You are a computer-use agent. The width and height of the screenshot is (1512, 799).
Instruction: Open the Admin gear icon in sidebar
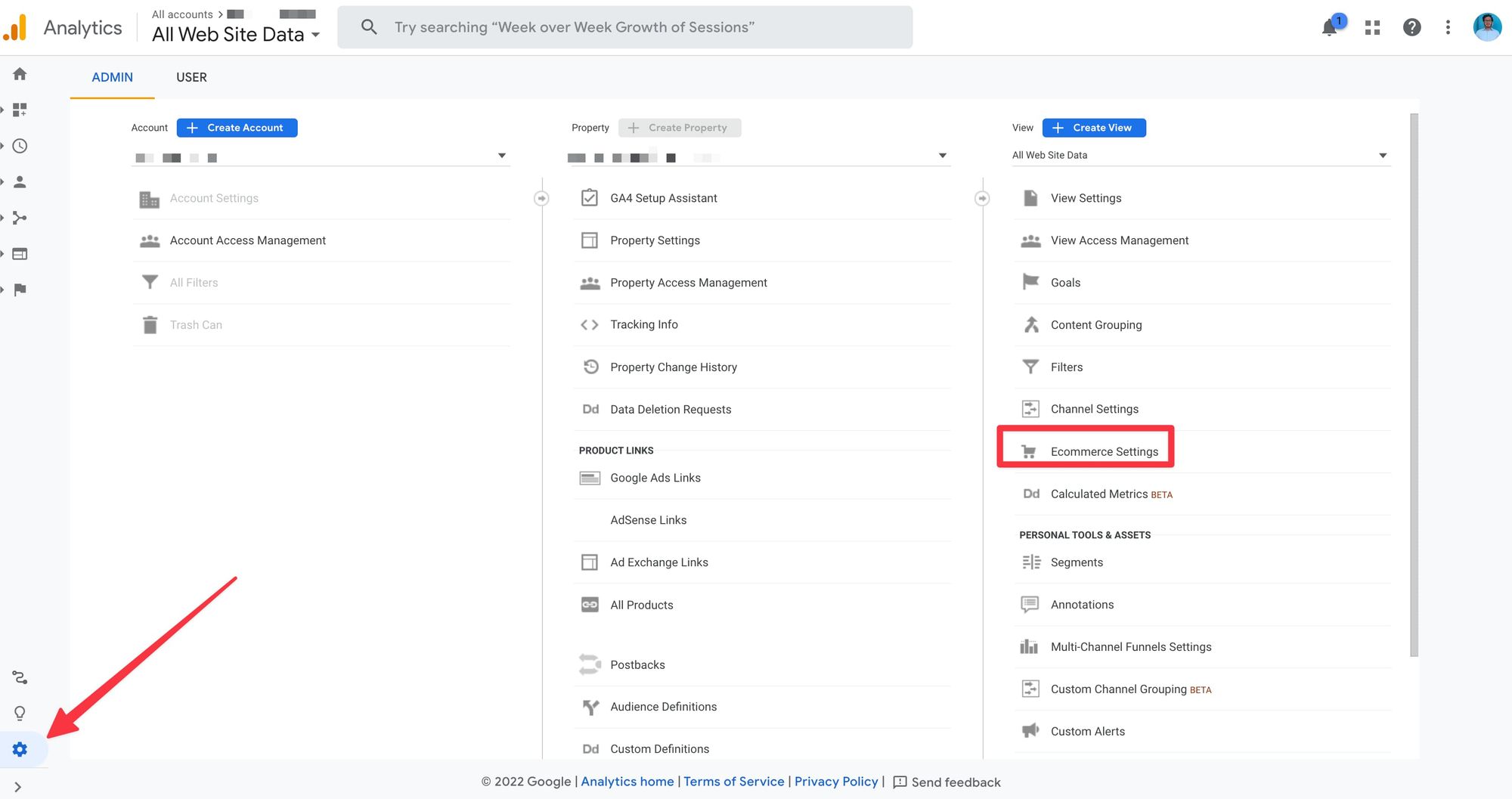pos(20,749)
